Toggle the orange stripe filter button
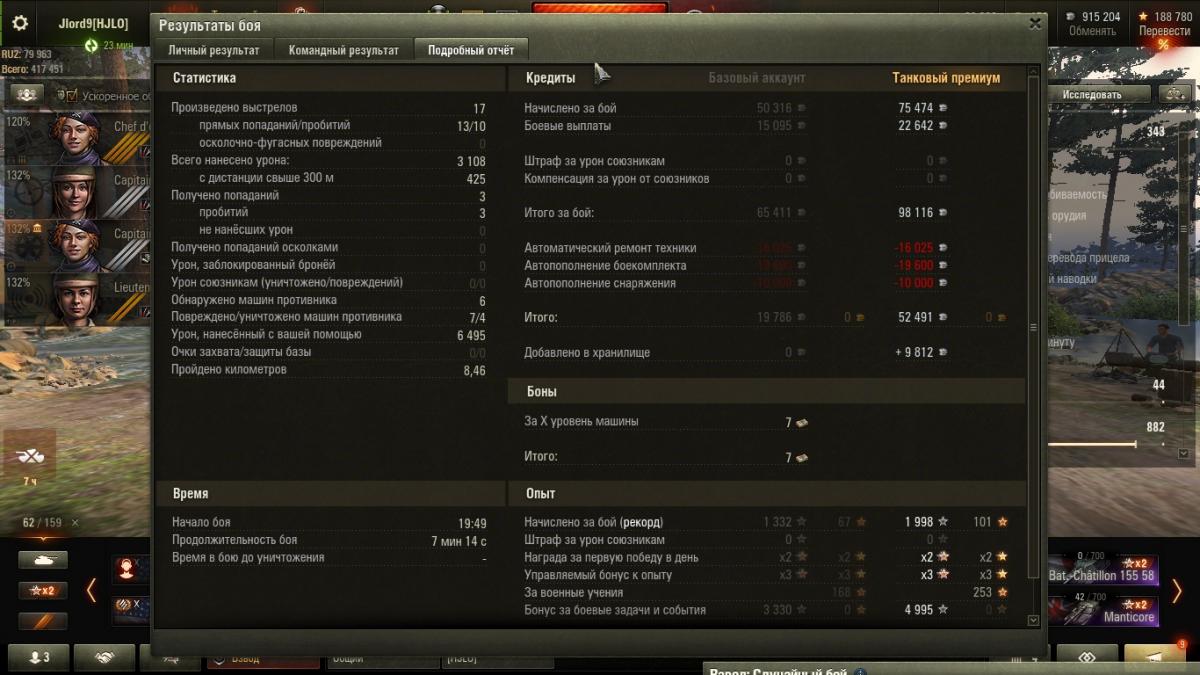Image resolution: width=1200 pixels, height=675 pixels. (43, 621)
